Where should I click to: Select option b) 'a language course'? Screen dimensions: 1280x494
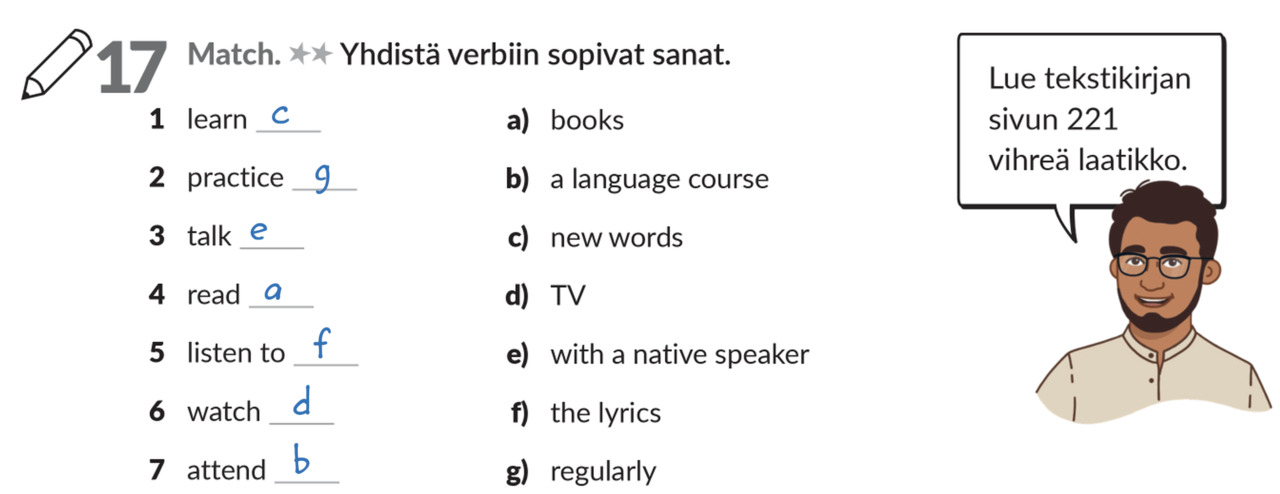click(x=658, y=180)
